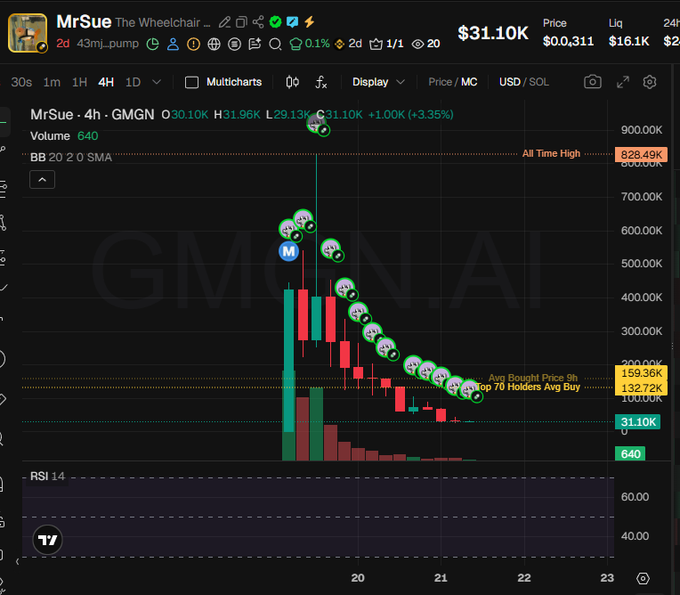Click the $31.10K market cap value
The width and height of the screenshot is (680, 595).
coord(493,33)
